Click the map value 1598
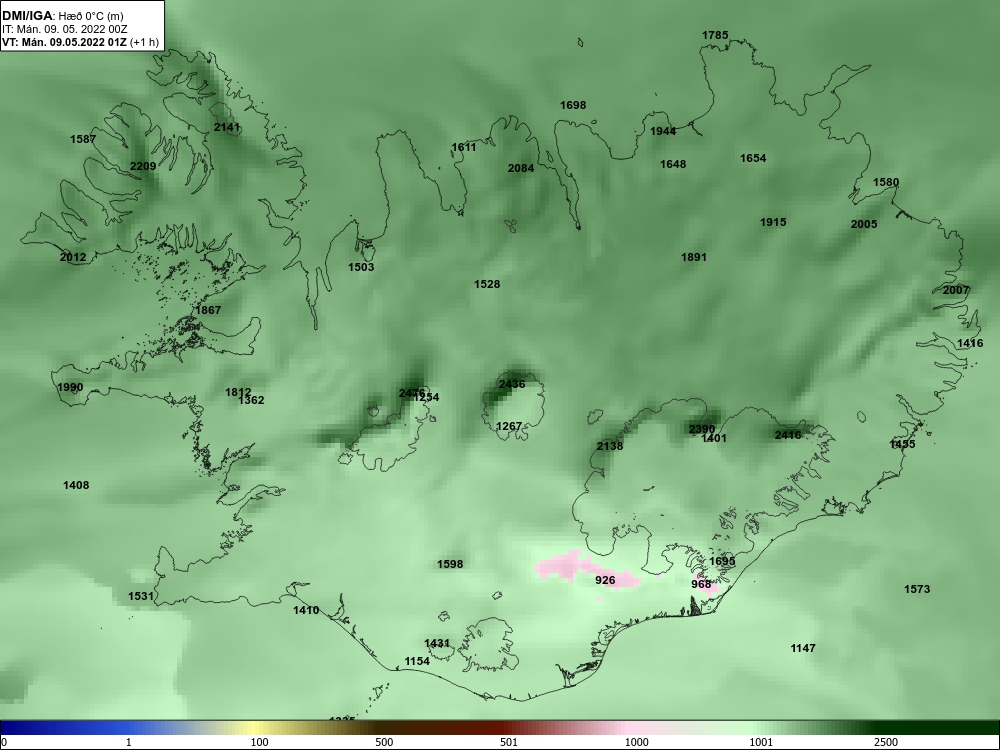Screen dimensions: 1000x750 [x=450, y=564]
